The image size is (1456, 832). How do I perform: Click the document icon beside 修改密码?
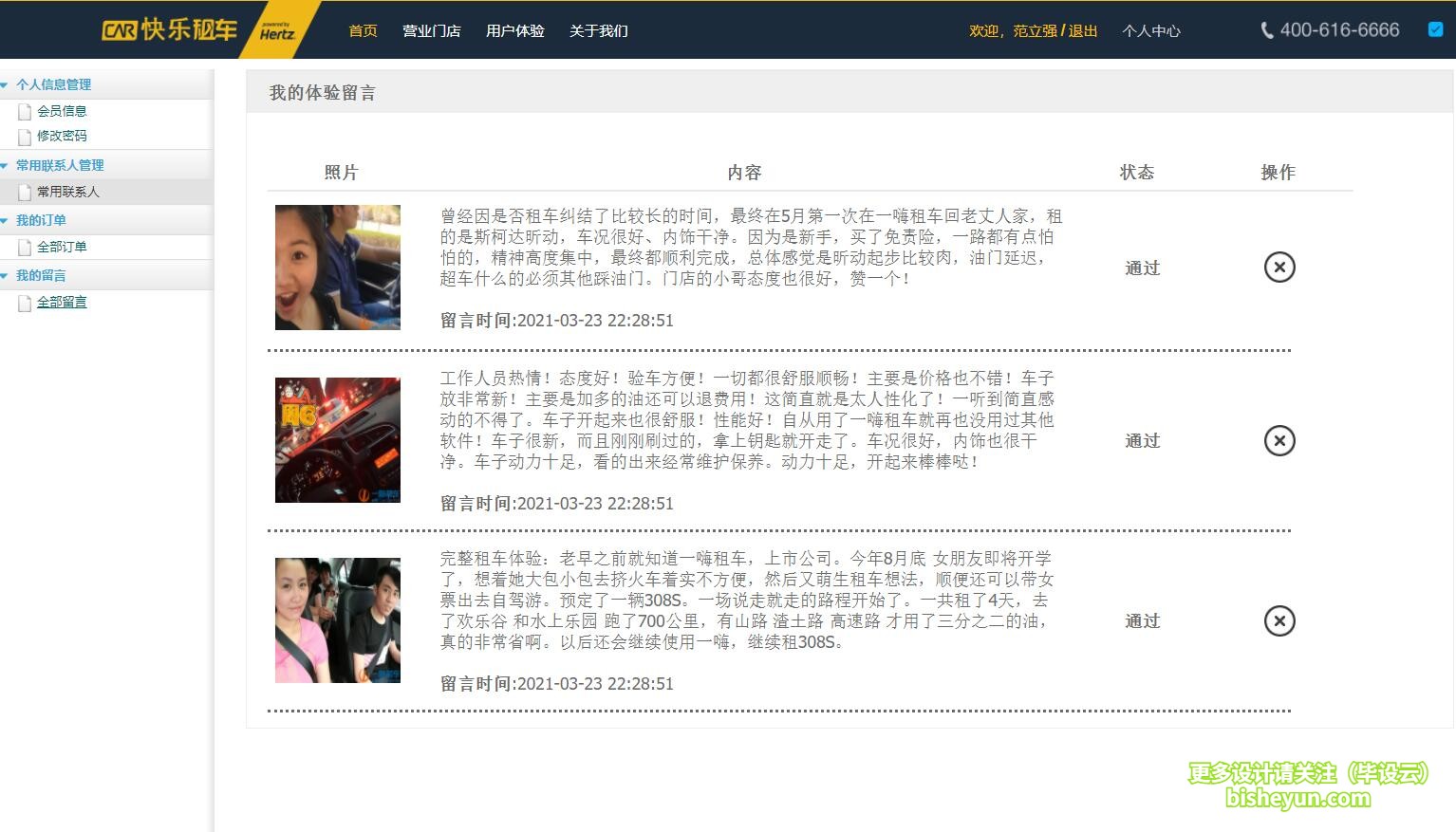click(25, 136)
